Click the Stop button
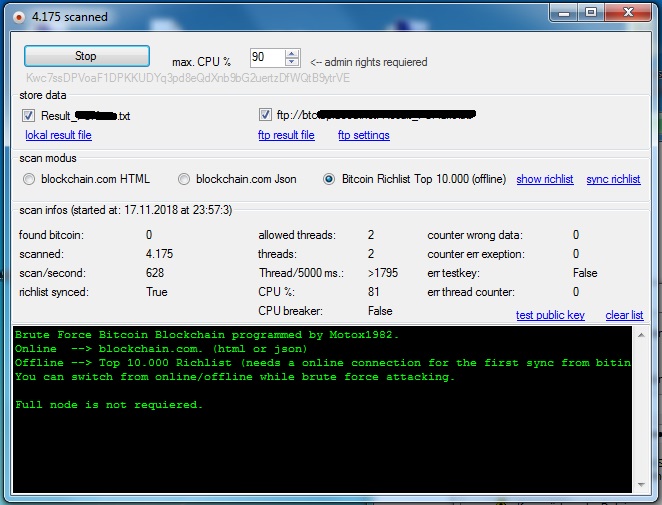Image resolution: width=662 pixels, height=505 pixels. pyautogui.click(x=87, y=56)
